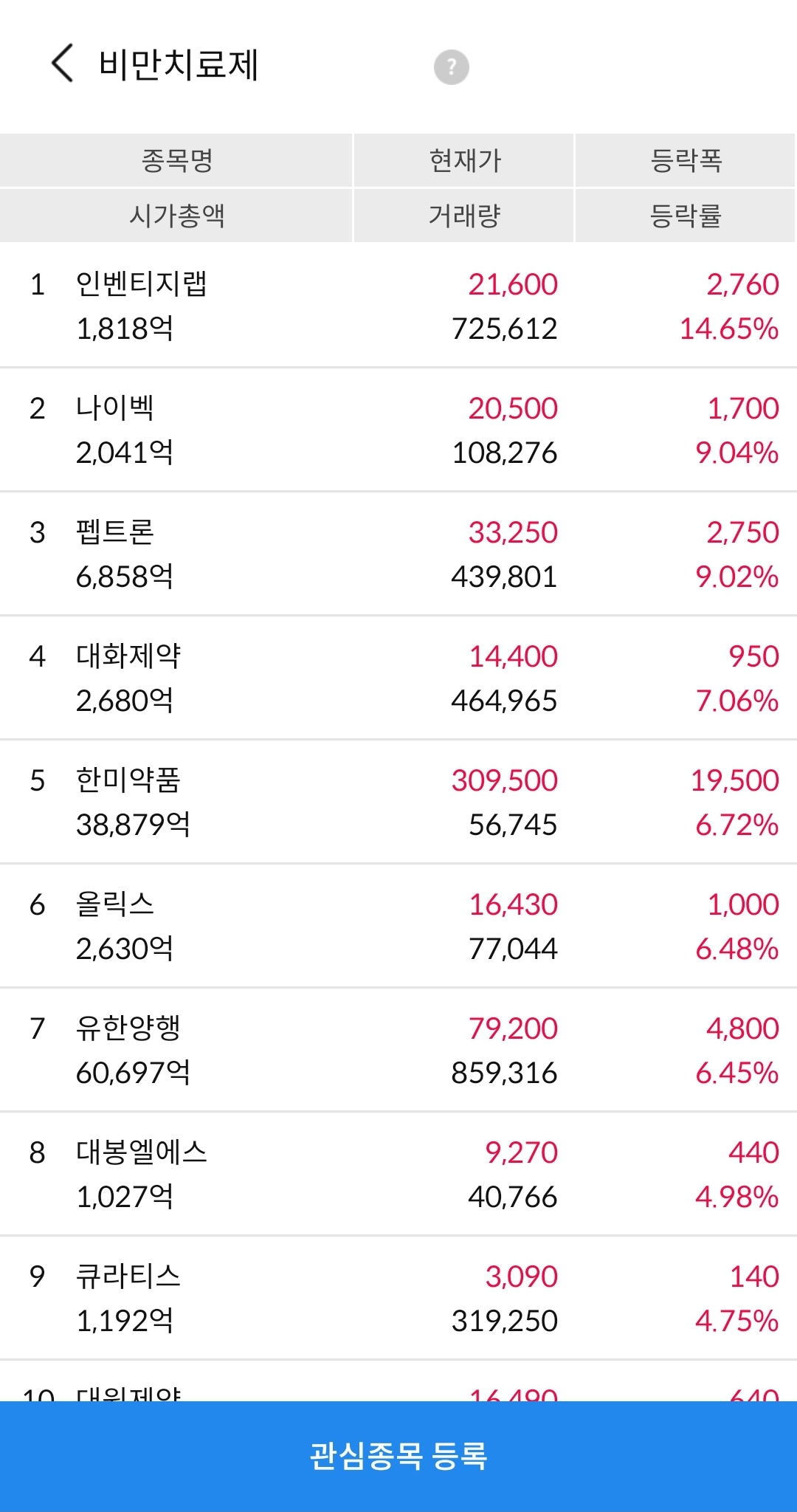View details for 대화제약

pyautogui.click(x=398, y=678)
